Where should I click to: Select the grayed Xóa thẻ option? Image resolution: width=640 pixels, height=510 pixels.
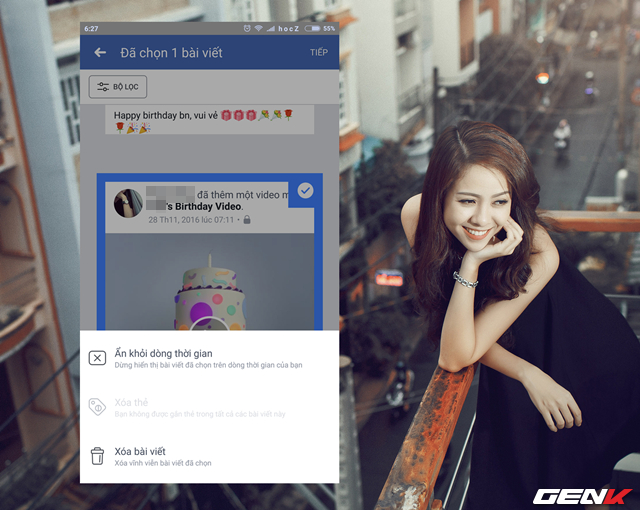click(209, 407)
